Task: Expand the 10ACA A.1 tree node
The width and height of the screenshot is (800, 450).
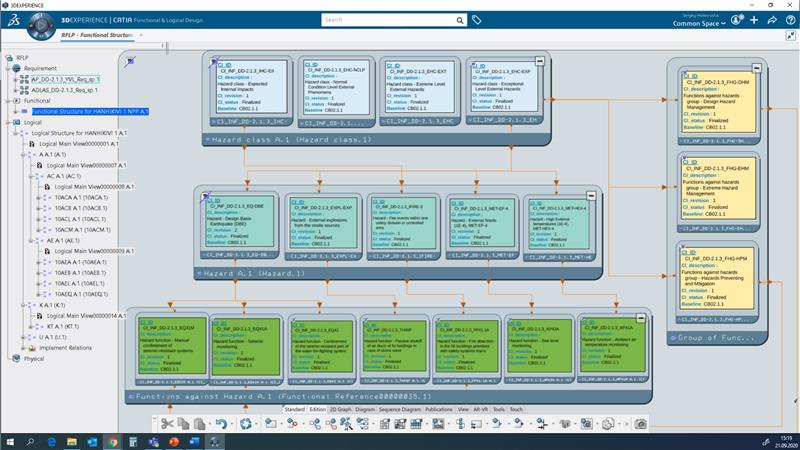Action: tap(38, 197)
